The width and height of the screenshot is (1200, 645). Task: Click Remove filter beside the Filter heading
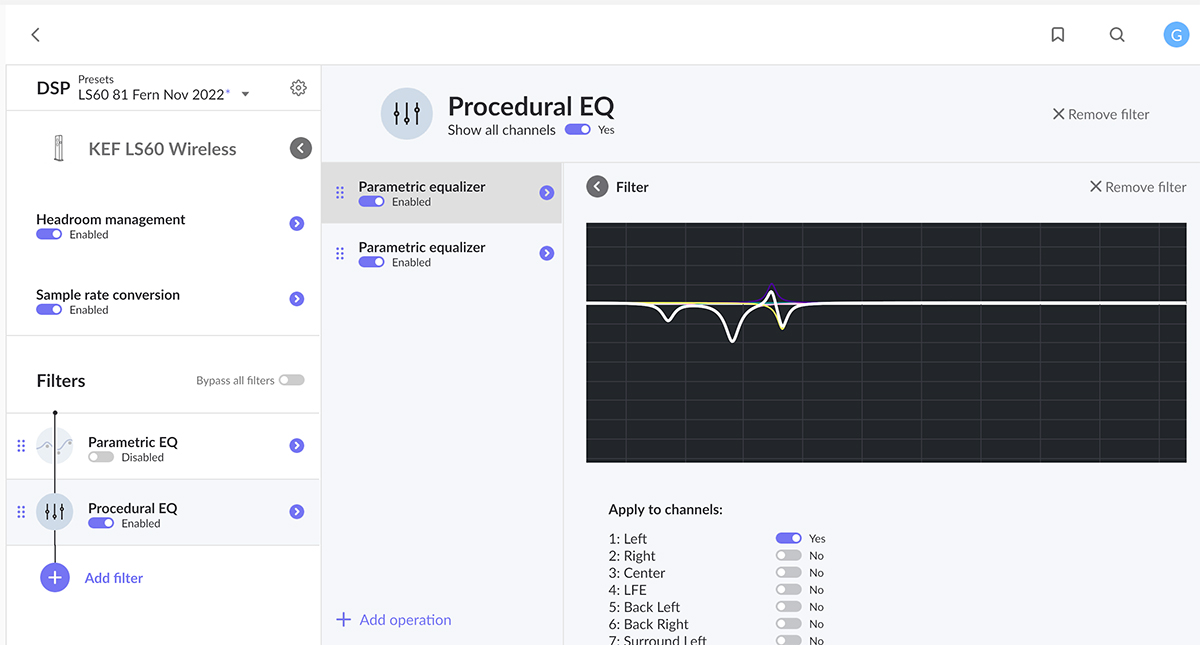pos(1138,187)
